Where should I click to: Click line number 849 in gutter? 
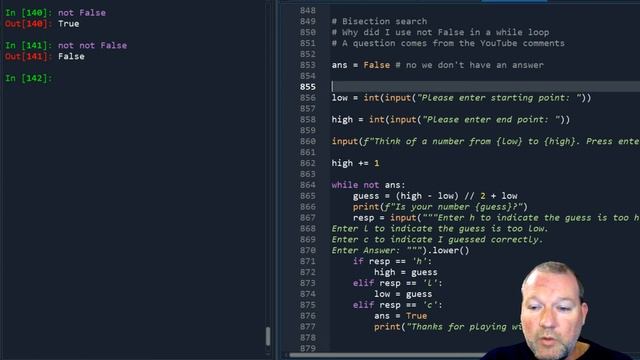coord(308,21)
